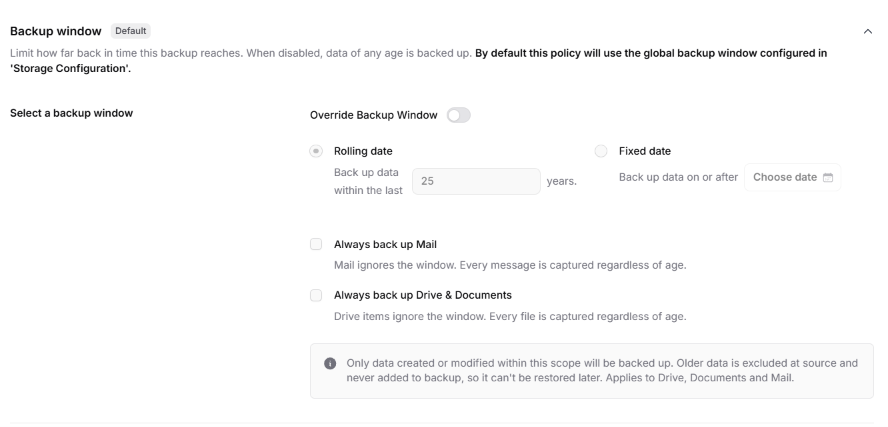Collapse the Backup window section chevron

coord(868,31)
